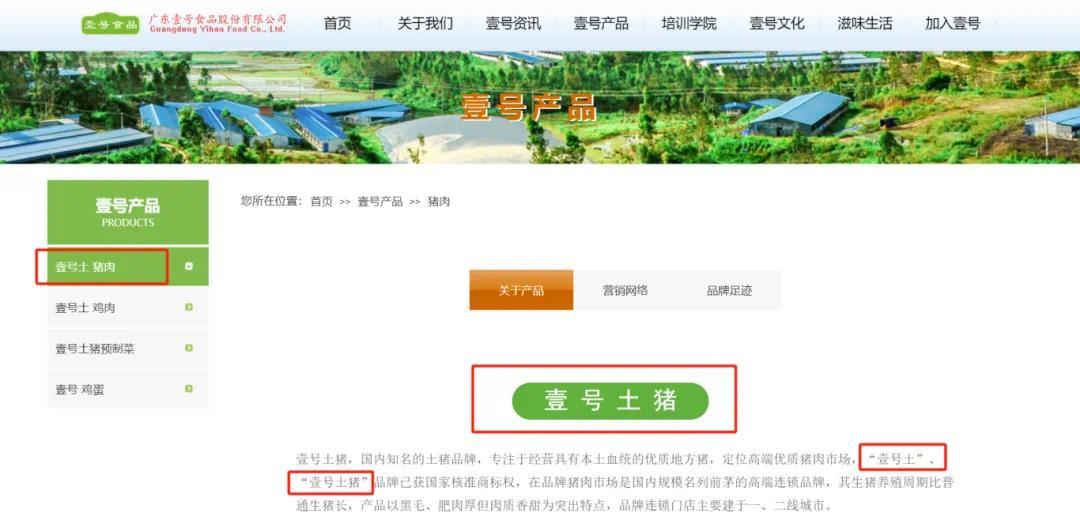Click the 壹号食品 green logo

click(x=110, y=24)
